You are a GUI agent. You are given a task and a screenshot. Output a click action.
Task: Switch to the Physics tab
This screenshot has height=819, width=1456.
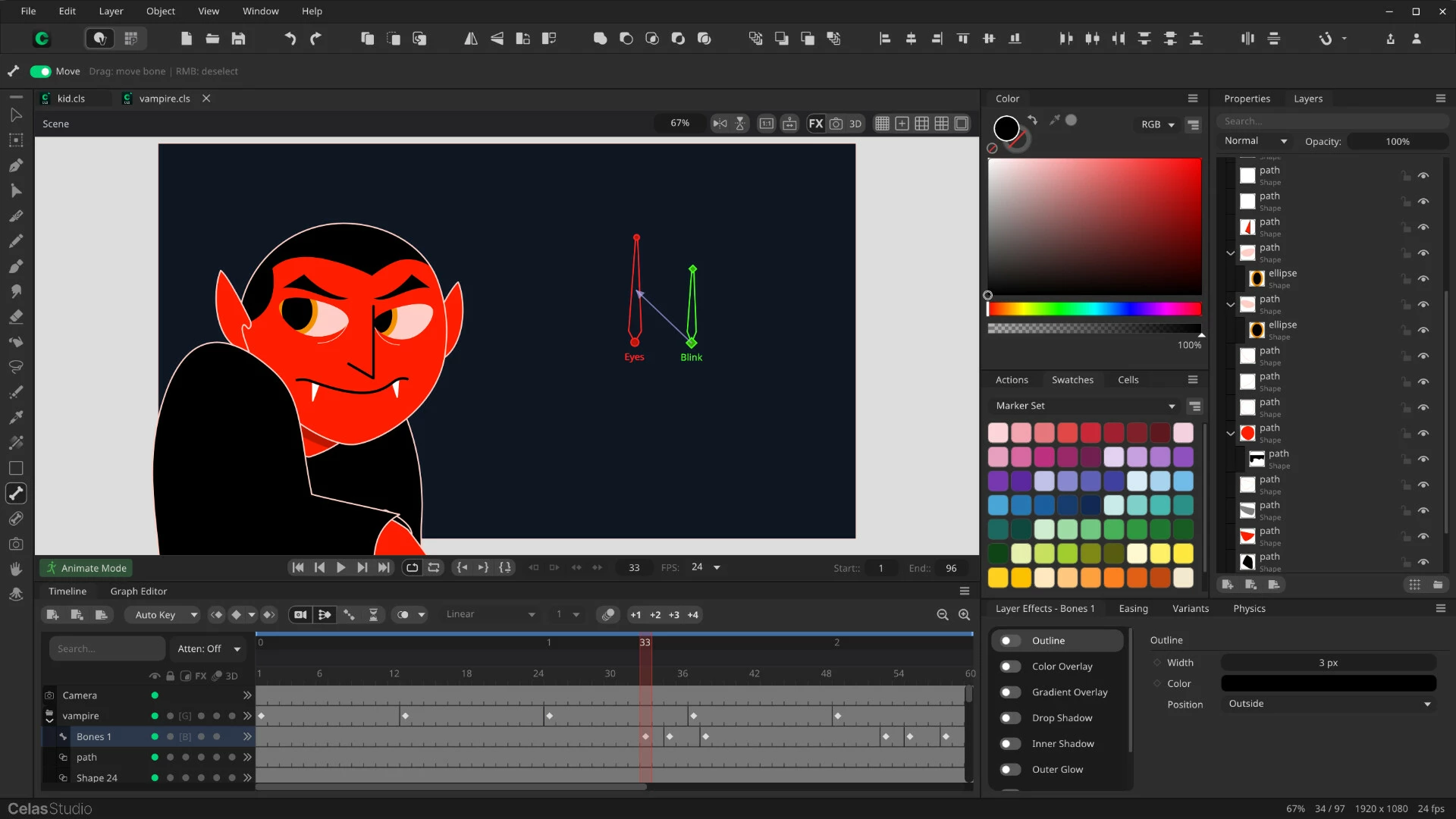tap(1249, 609)
